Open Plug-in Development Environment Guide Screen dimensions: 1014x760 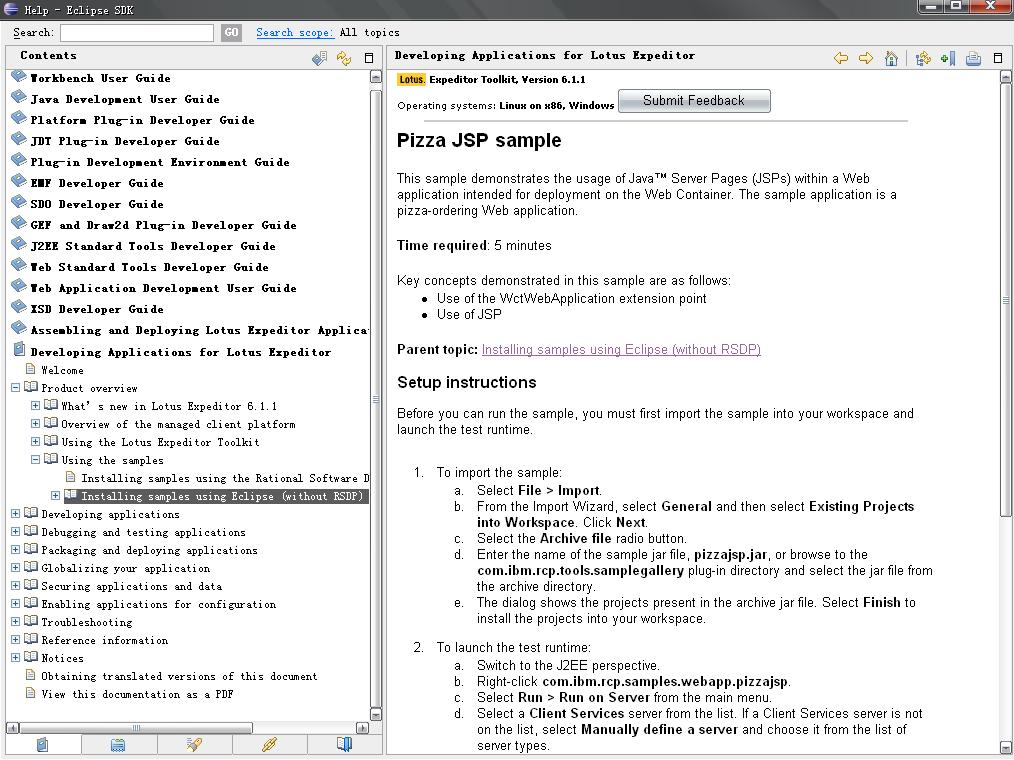[160, 162]
